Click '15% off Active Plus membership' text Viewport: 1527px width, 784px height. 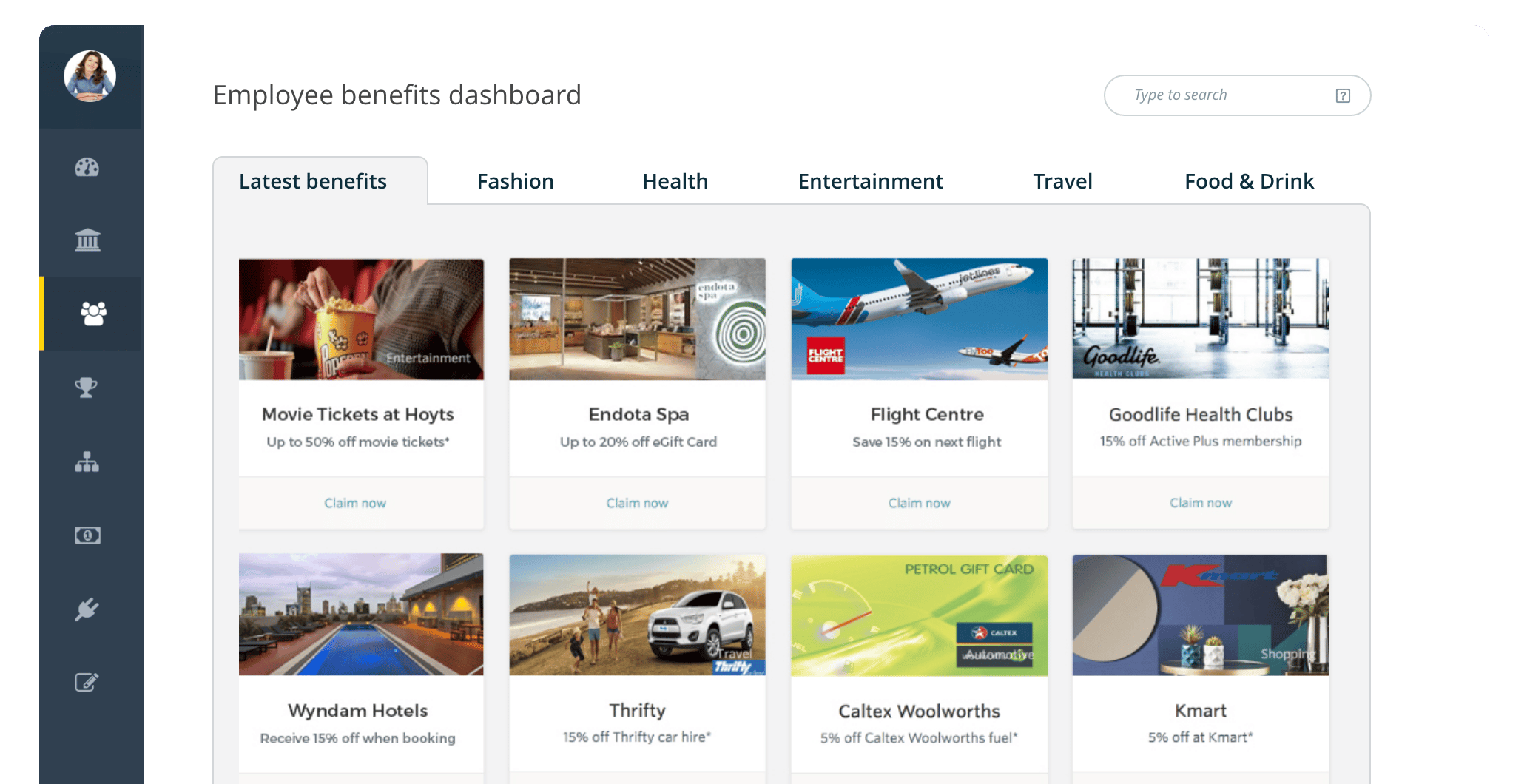1201,441
